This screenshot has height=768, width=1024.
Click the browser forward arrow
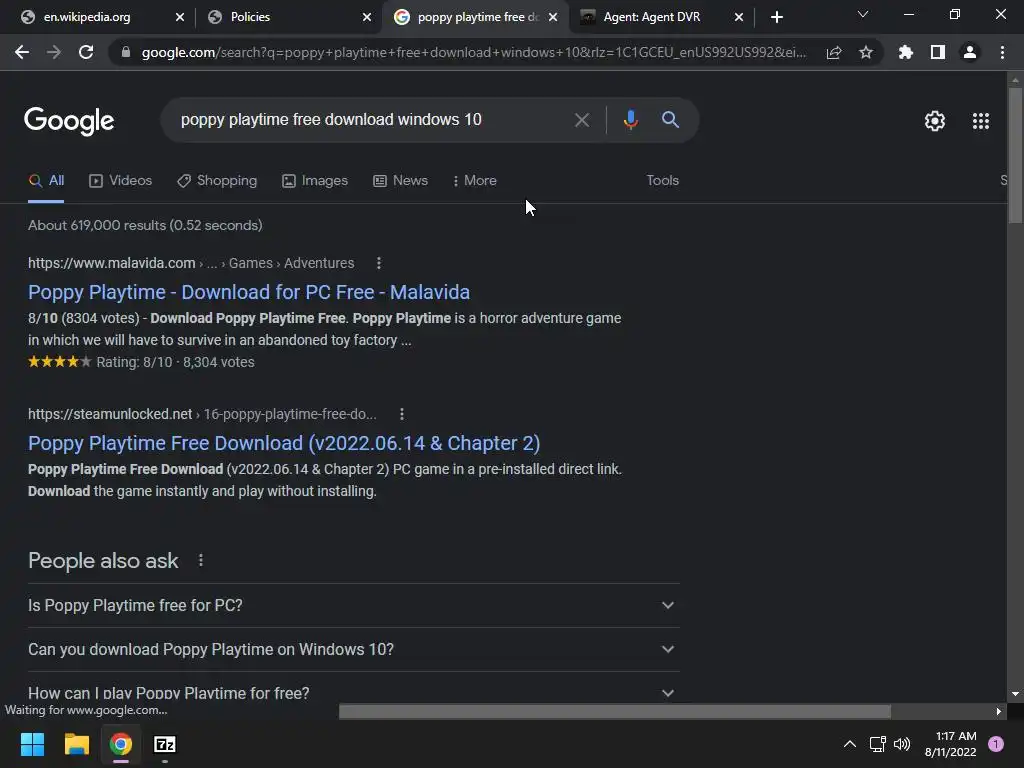point(54,52)
